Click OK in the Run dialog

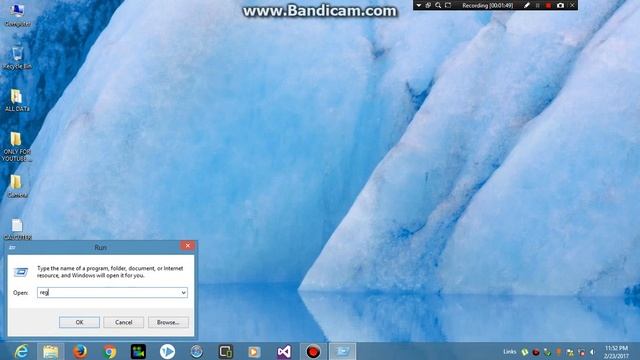pos(79,322)
